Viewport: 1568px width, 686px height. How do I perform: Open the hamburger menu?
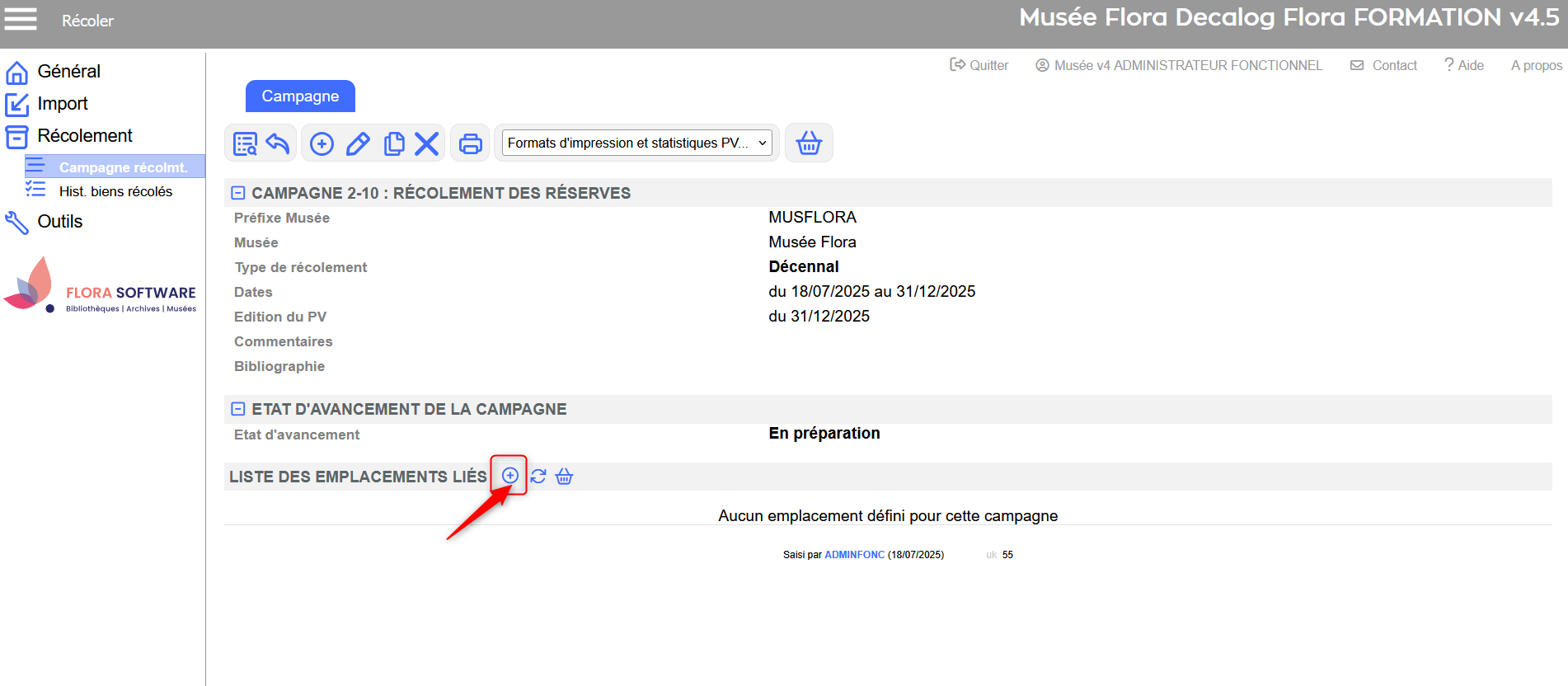[21, 19]
